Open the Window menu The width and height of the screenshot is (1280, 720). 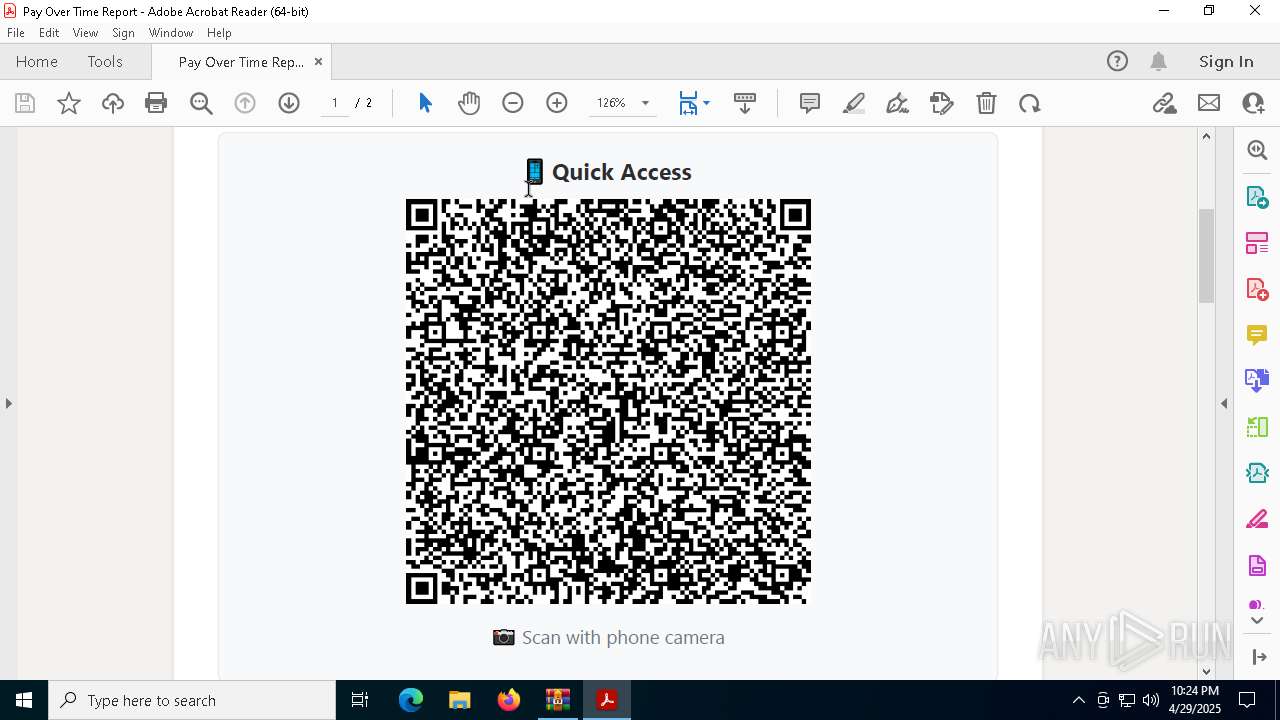tap(171, 33)
